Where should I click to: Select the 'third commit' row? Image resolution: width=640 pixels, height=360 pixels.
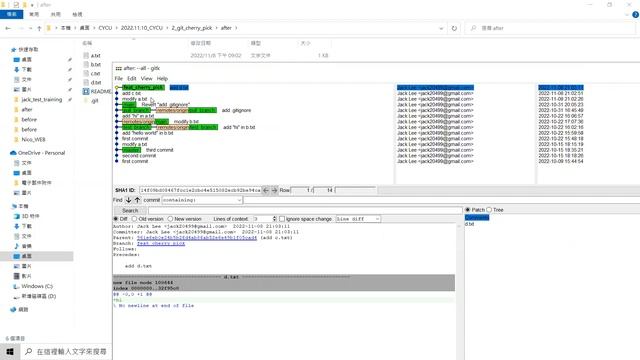pos(160,150)
